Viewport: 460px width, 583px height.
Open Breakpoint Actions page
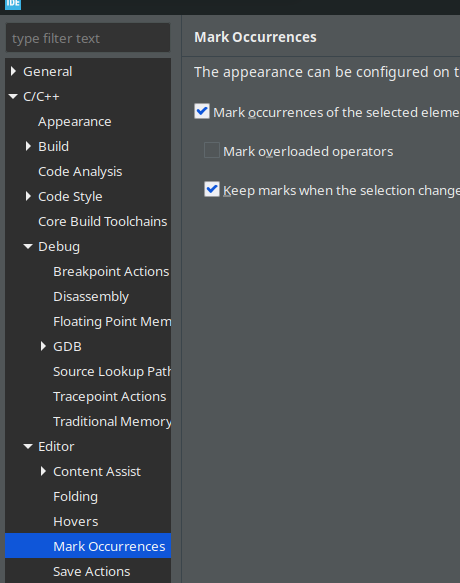[111, 272]
